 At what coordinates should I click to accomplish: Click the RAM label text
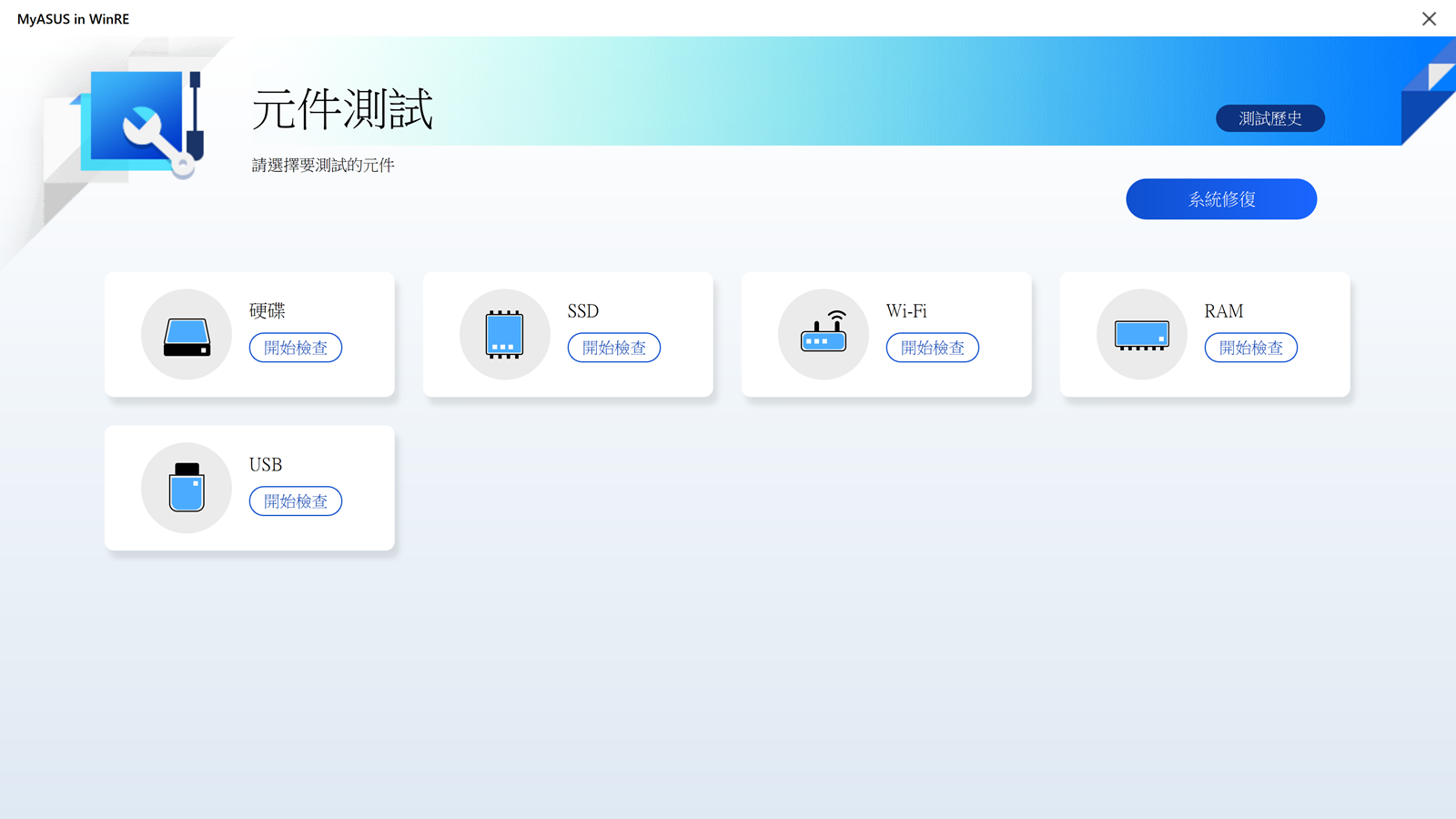coord(1224,311)
